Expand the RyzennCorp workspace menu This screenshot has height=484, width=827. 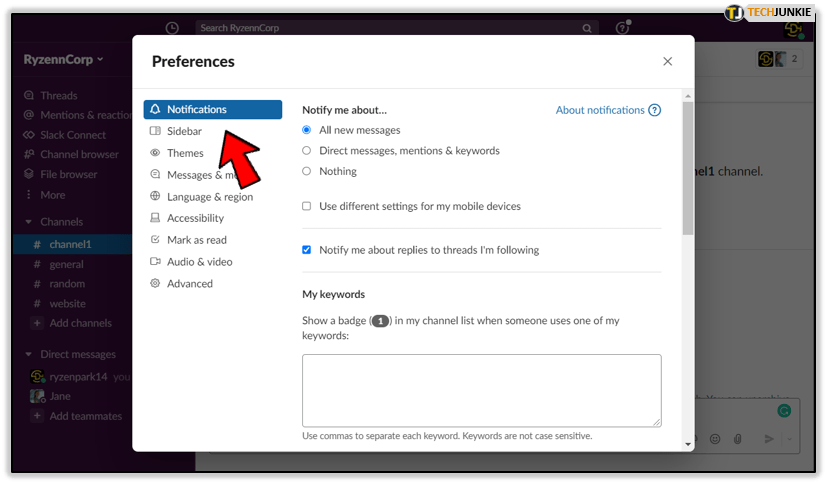coord(64,60)
